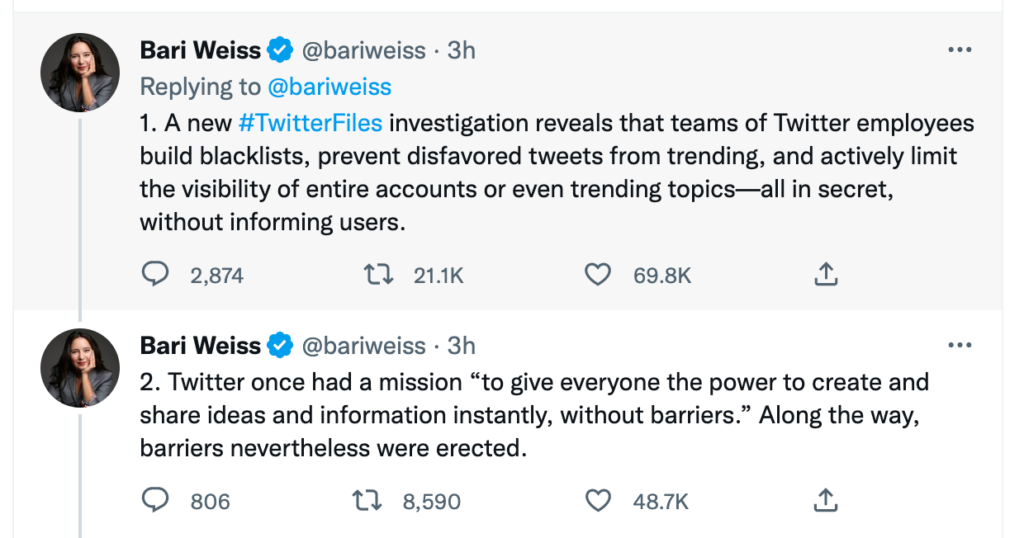
Task: Like the first tweet with 69.8K likes
Action: pyautogui.click(x=598, y=274)
